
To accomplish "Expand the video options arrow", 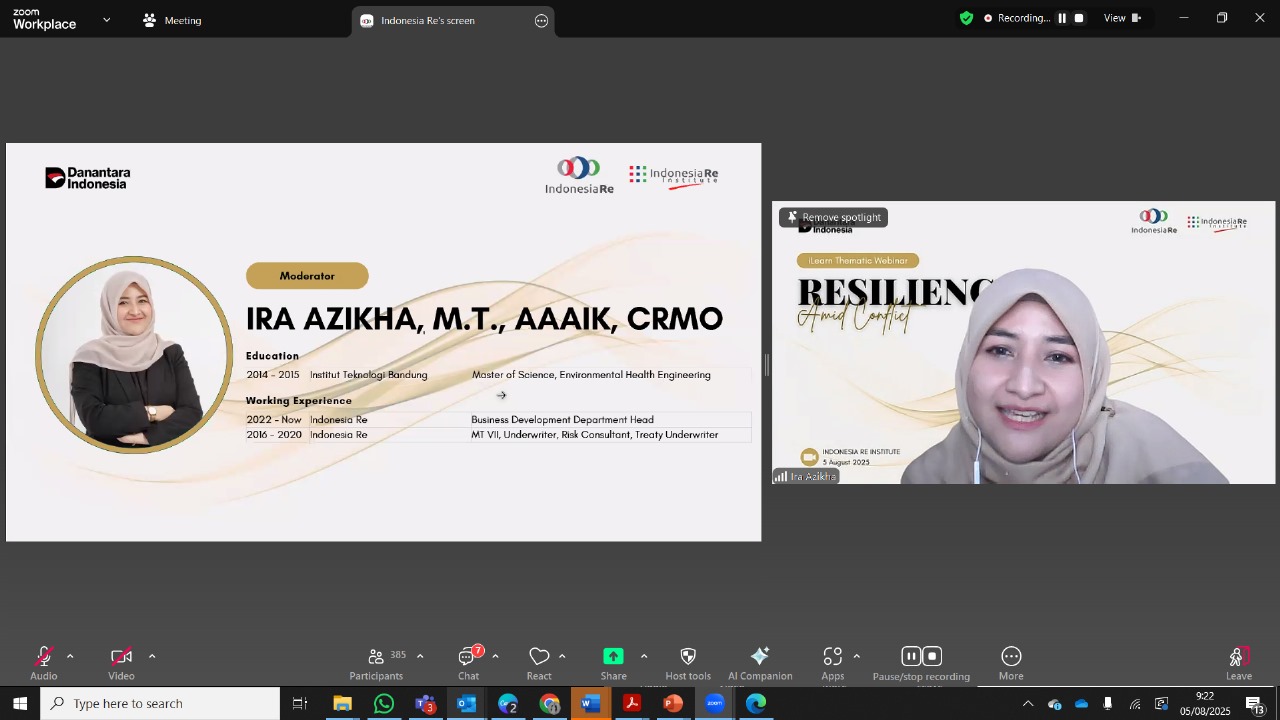I will (x=152, y=657).
